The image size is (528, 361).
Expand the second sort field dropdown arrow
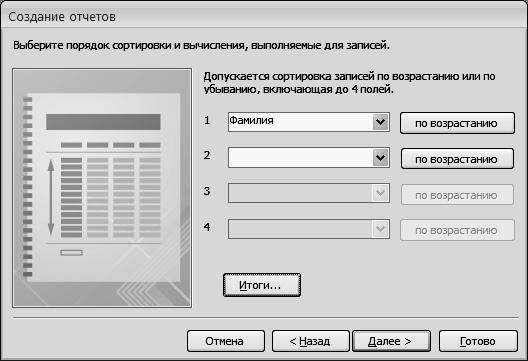click(x=381, y=158)
